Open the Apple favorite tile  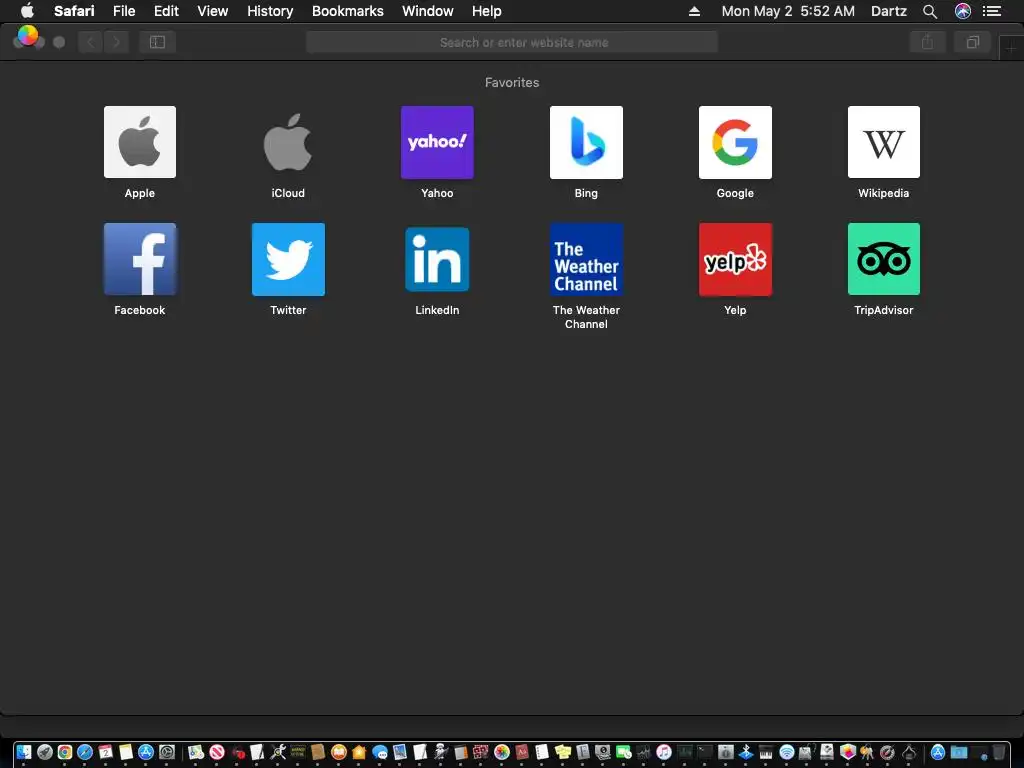[140, 142]
